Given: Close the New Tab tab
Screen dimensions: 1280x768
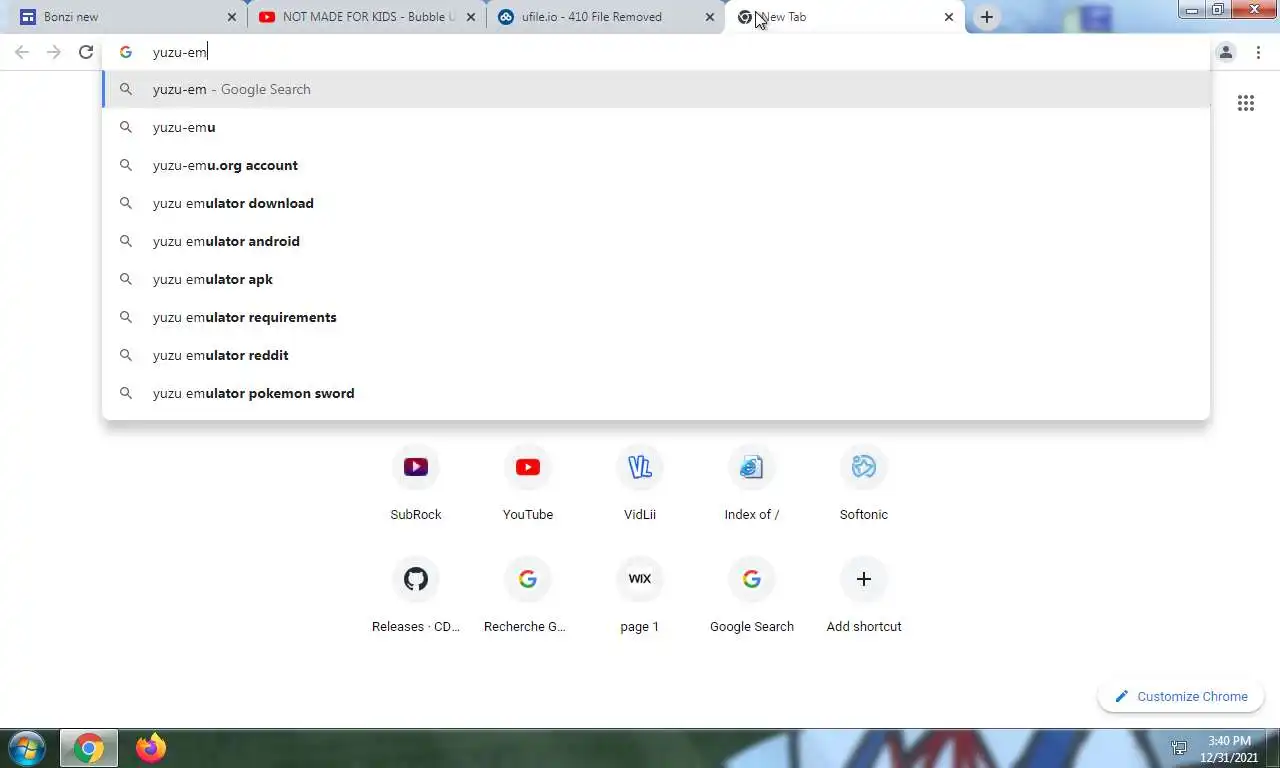Looking at the screenshot, I should tap(949, 17).
